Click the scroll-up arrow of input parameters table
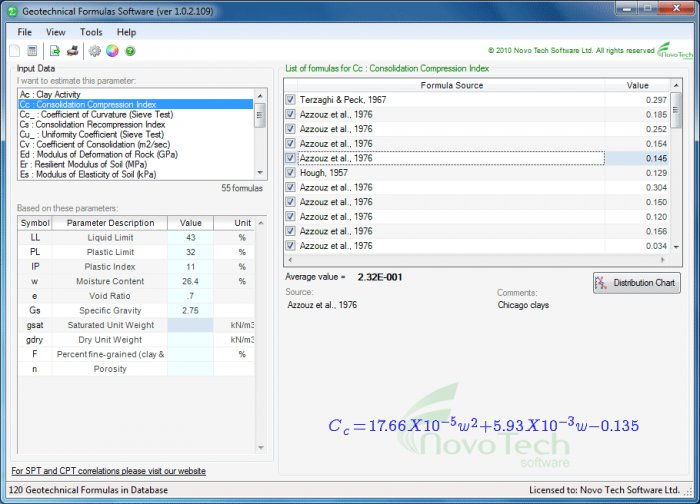Screen dimensions: 700x504 pos(261,223)
